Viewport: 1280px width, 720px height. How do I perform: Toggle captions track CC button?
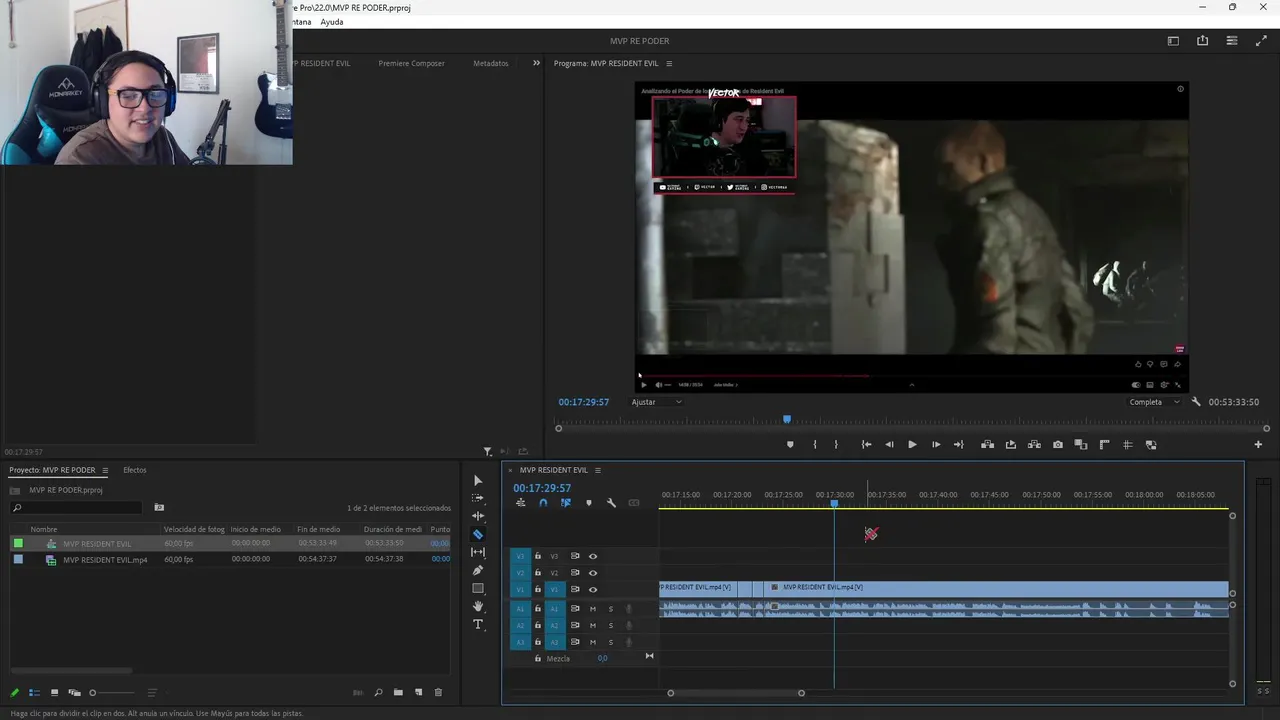tap(634, 503)
